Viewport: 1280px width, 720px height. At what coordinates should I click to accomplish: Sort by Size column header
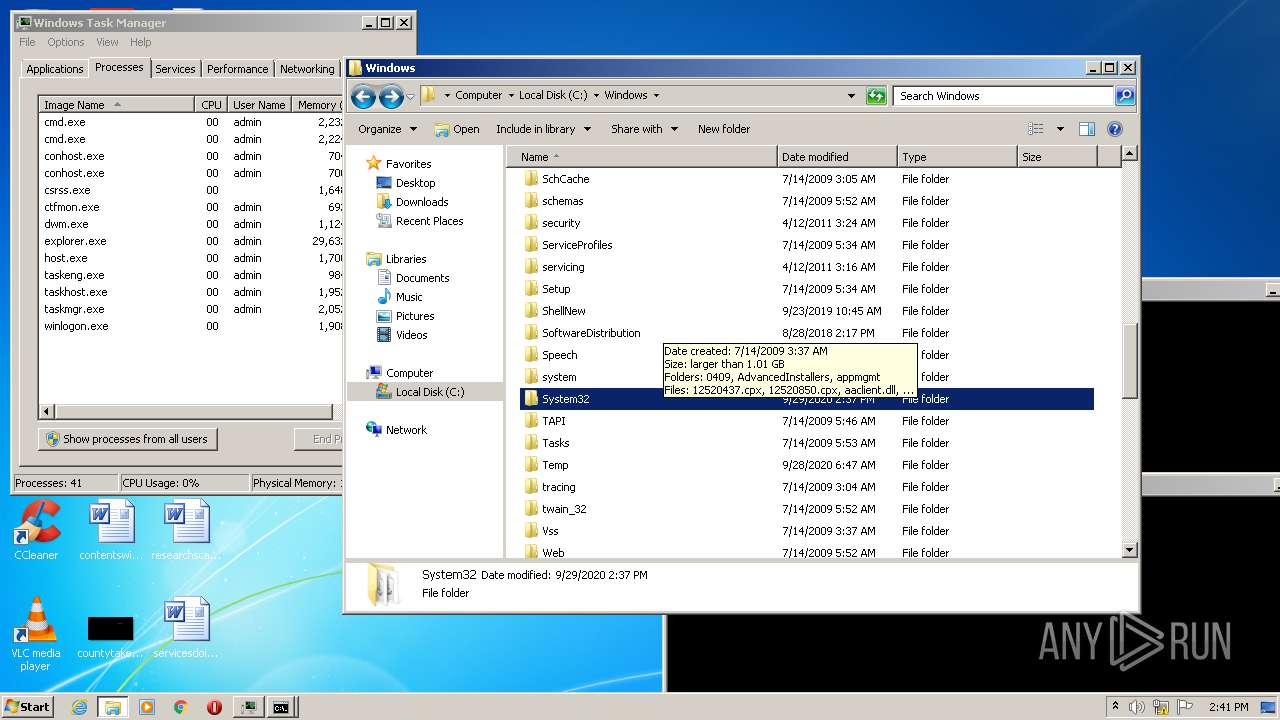pyautogui.click(x=1057, y=157)
